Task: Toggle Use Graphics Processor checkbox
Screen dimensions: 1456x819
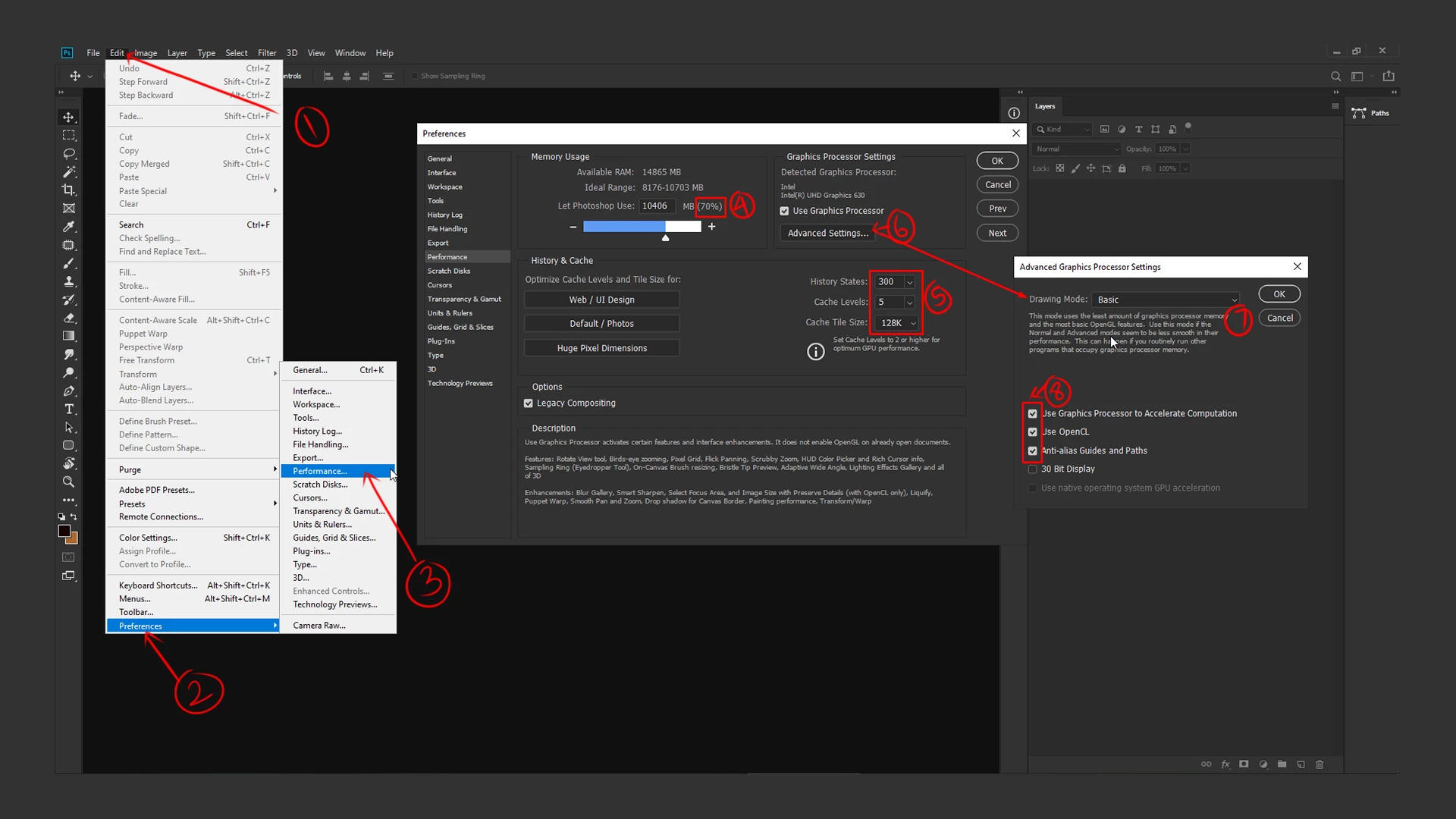Action: (784, 212)
